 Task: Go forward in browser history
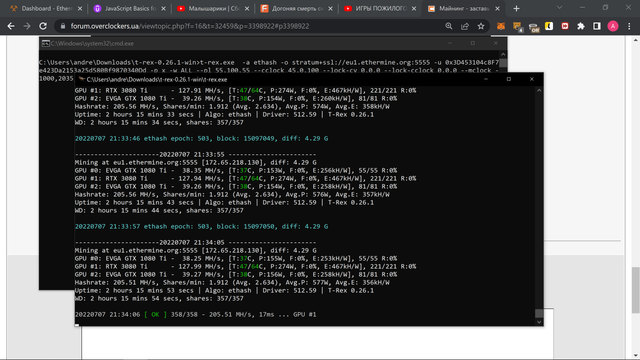click(x=27, y=26)
